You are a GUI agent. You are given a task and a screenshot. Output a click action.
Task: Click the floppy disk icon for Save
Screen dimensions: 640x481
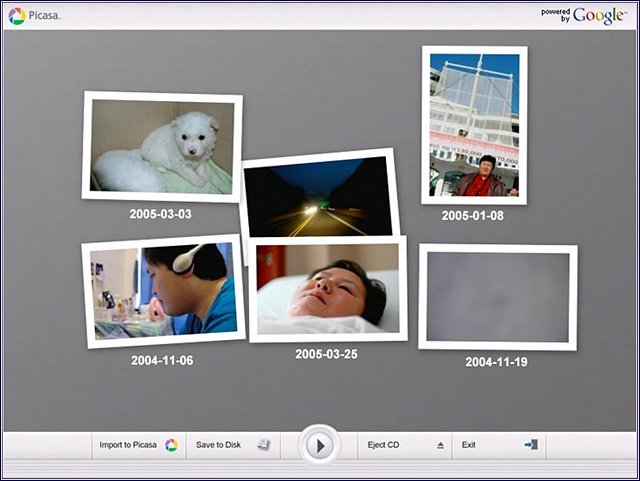pyautogui.click(x=263, y=445)
